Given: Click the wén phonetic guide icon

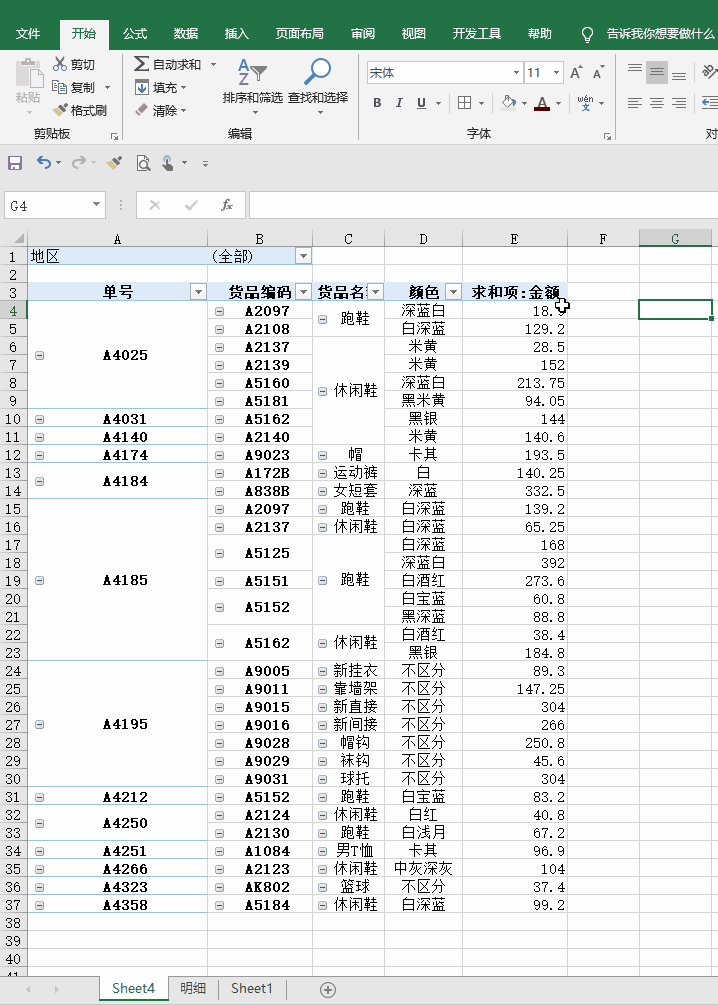Looking at the screenshot, I should (x=585, y=103).
